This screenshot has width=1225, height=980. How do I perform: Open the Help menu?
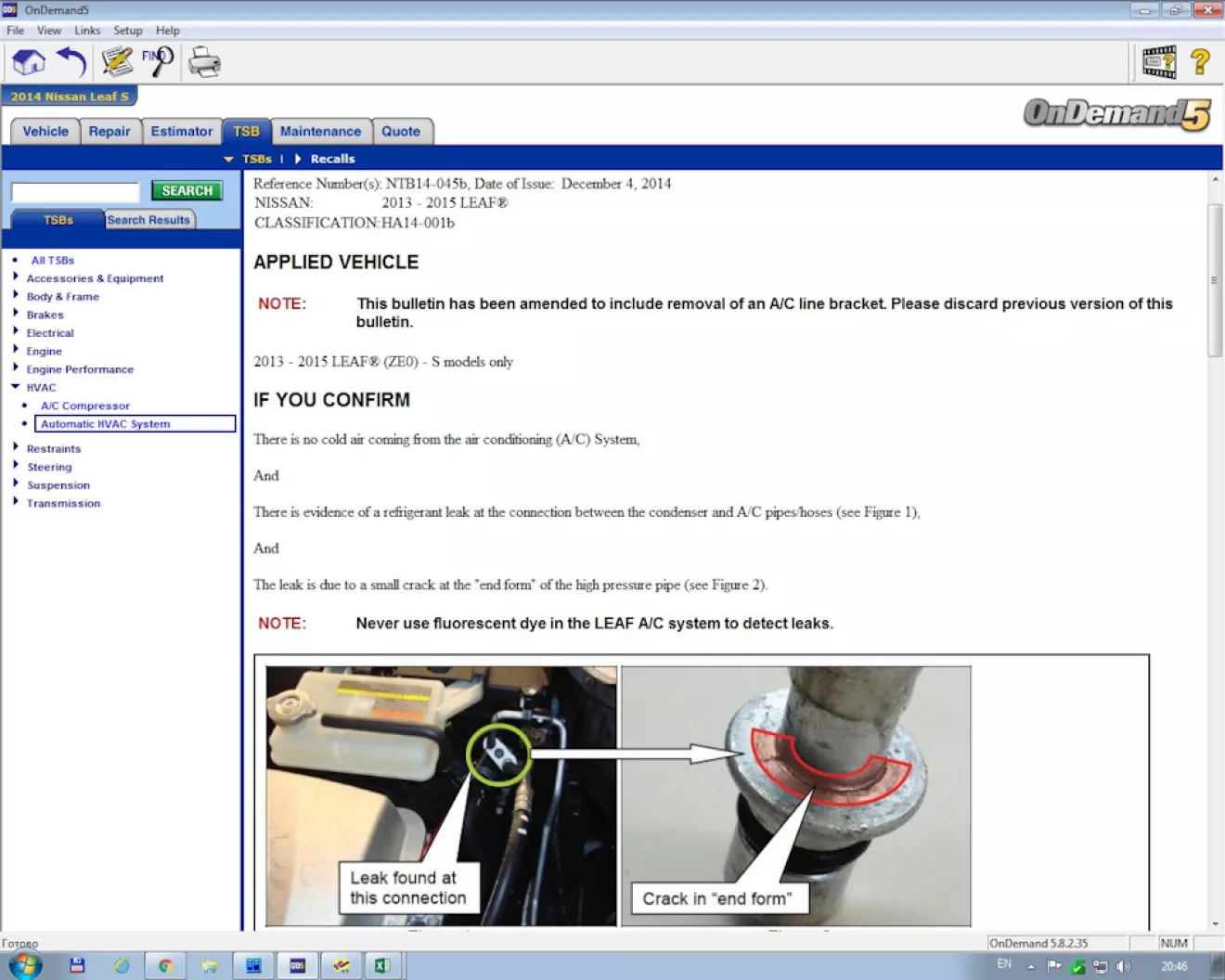click(168, 31)
